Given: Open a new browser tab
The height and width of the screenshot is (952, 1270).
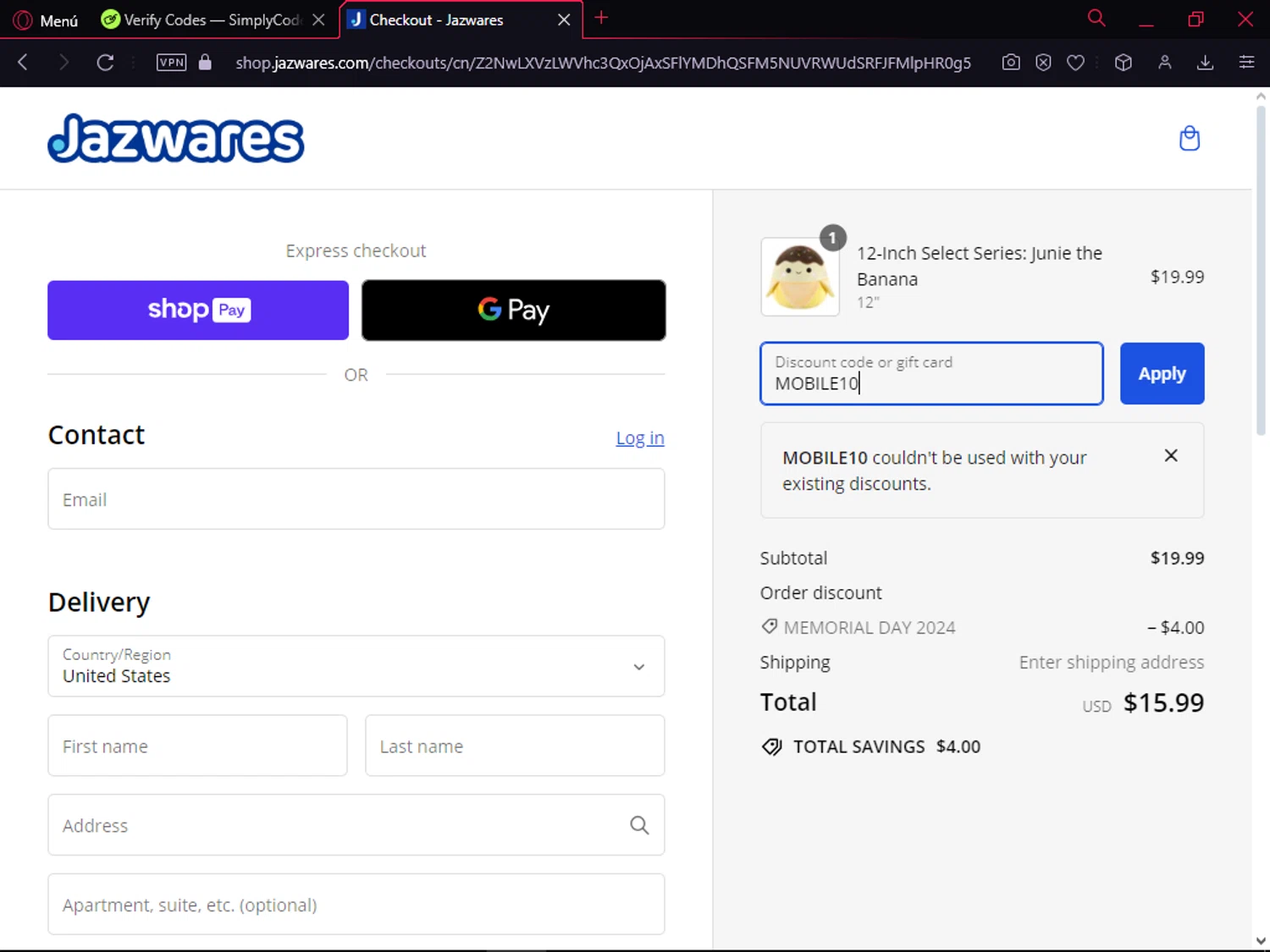Looking at the screenshot, I should coord(601,18).
